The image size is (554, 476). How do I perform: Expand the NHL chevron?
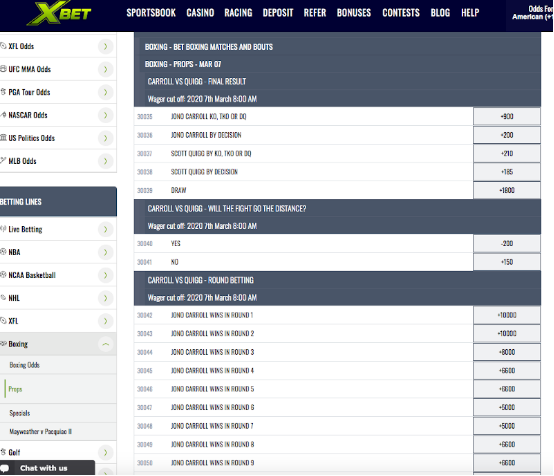pyautogui.click(x=106, y=298)
